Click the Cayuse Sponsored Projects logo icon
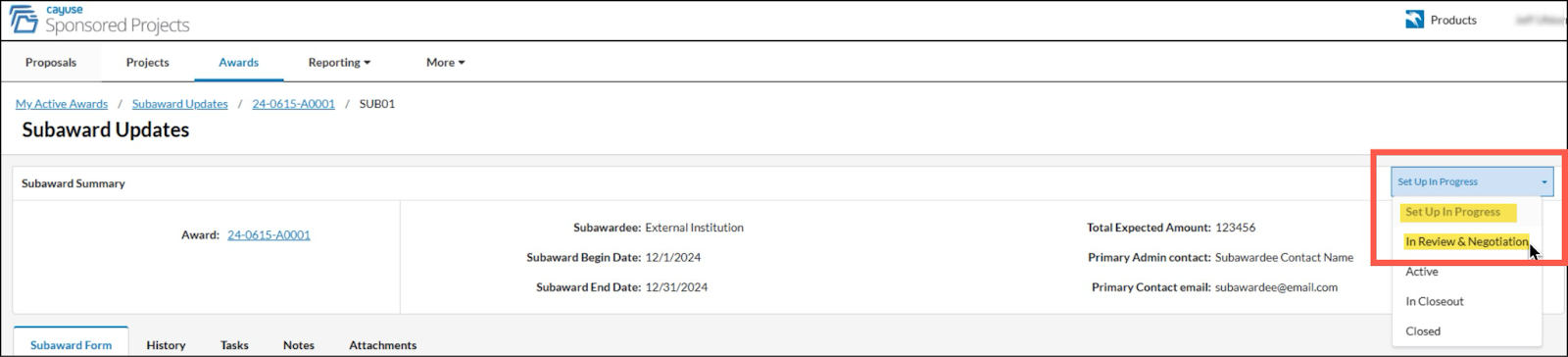The image size is (1568, 357). click(24, 19)
